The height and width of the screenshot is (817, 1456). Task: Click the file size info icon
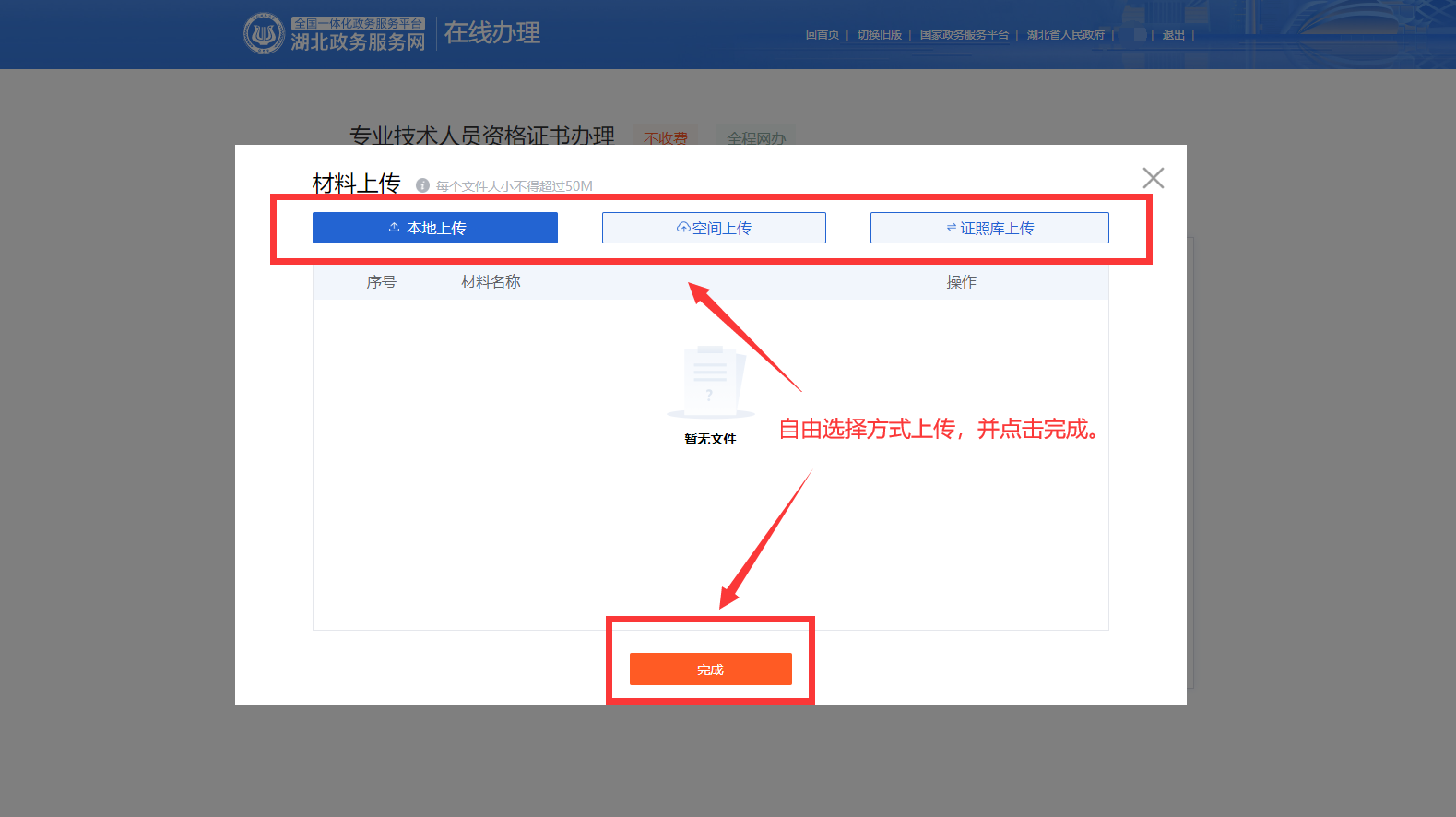(422, 185)
